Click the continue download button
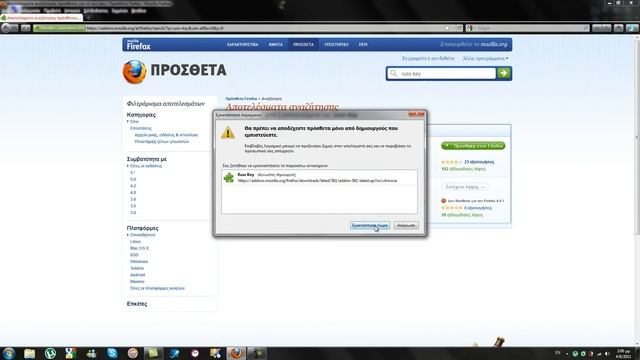 click(x=465, y=187)
